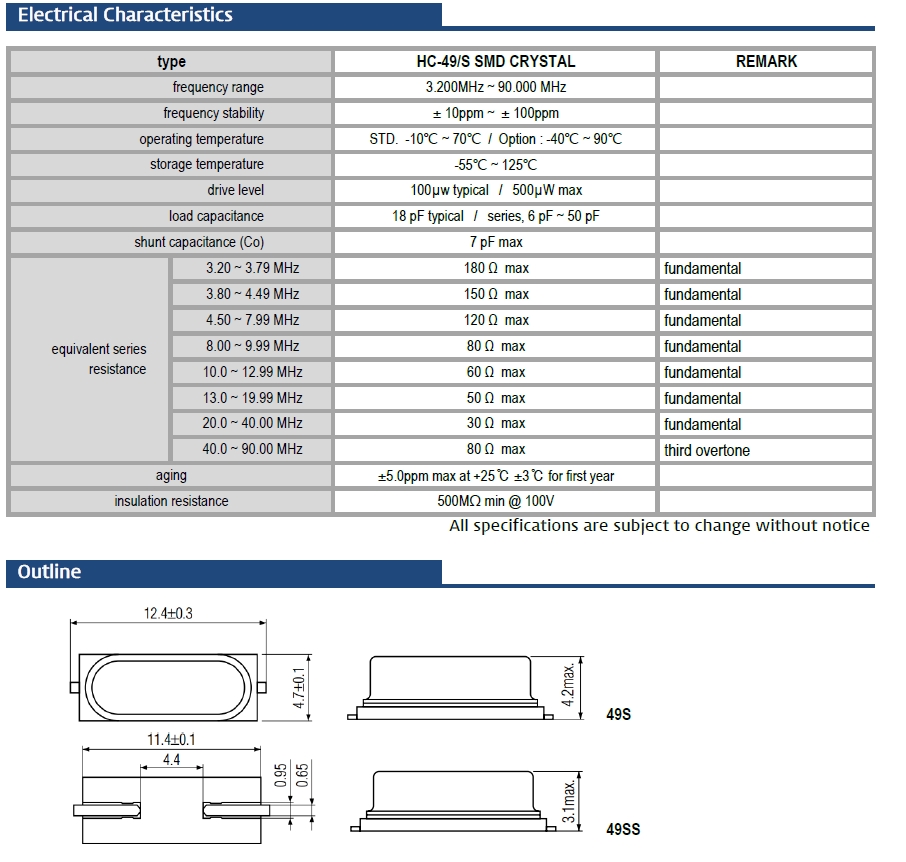Select the 20.0 ~ 40.00 MHz range cell

(x=252, y=423)
